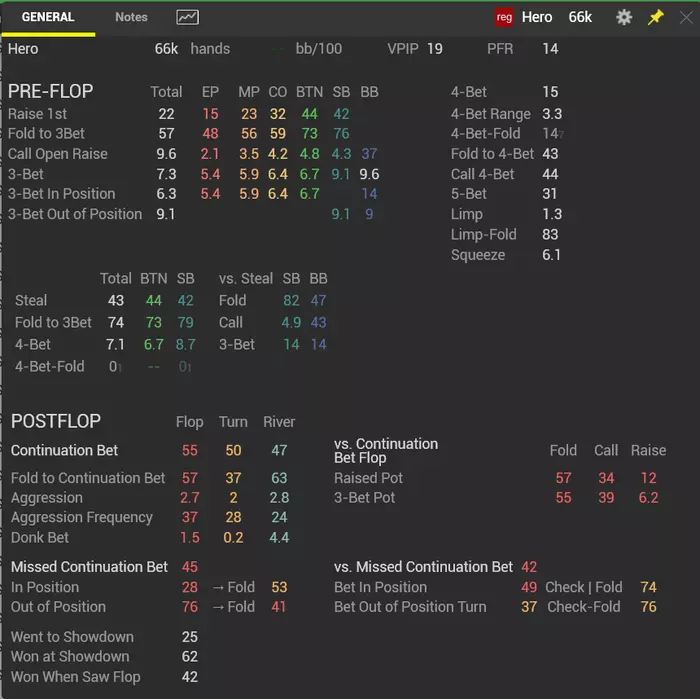Screen dimensions: 700x699
Task: Click vs. Steal Call BB value 43
Action: [x=318, y=322]
